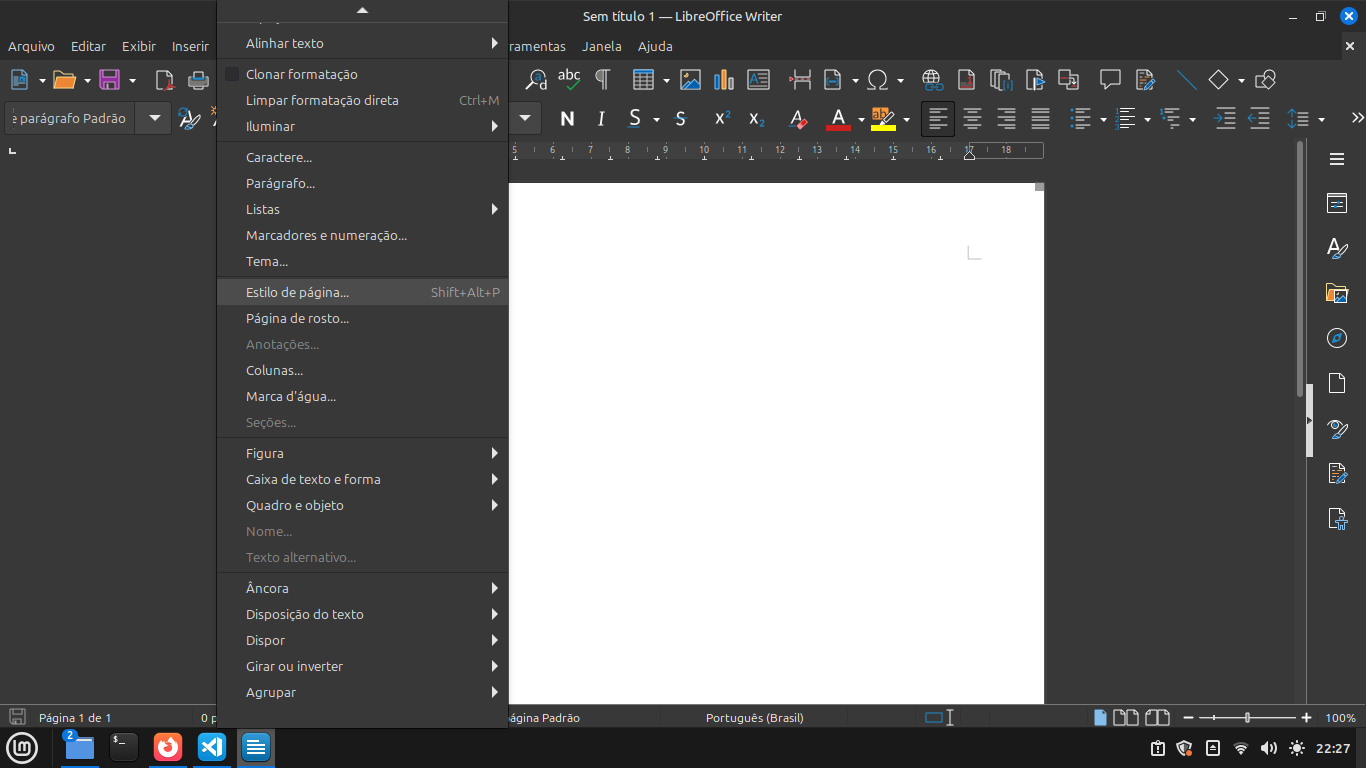Clear direct formatting (eraser icon)
The image size is (1366, 768).
click(797, 119)
